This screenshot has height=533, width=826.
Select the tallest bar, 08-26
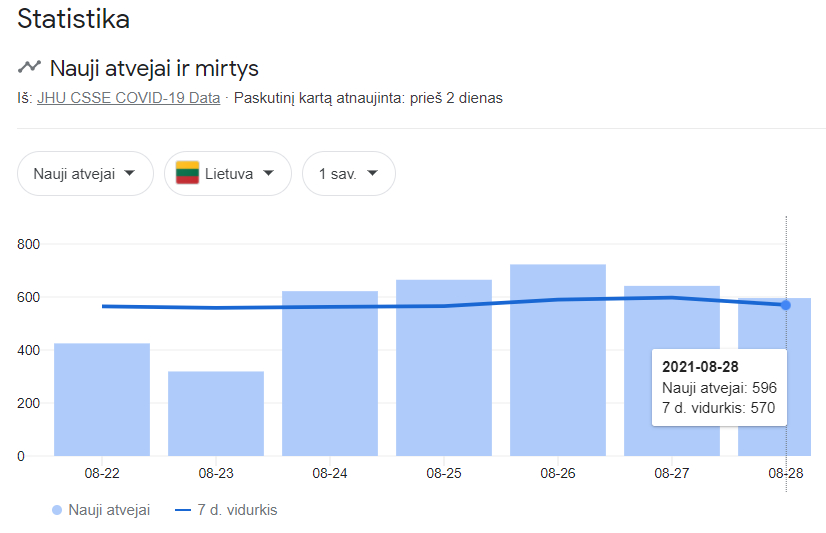pyautogui.click(x=558, y=360)
